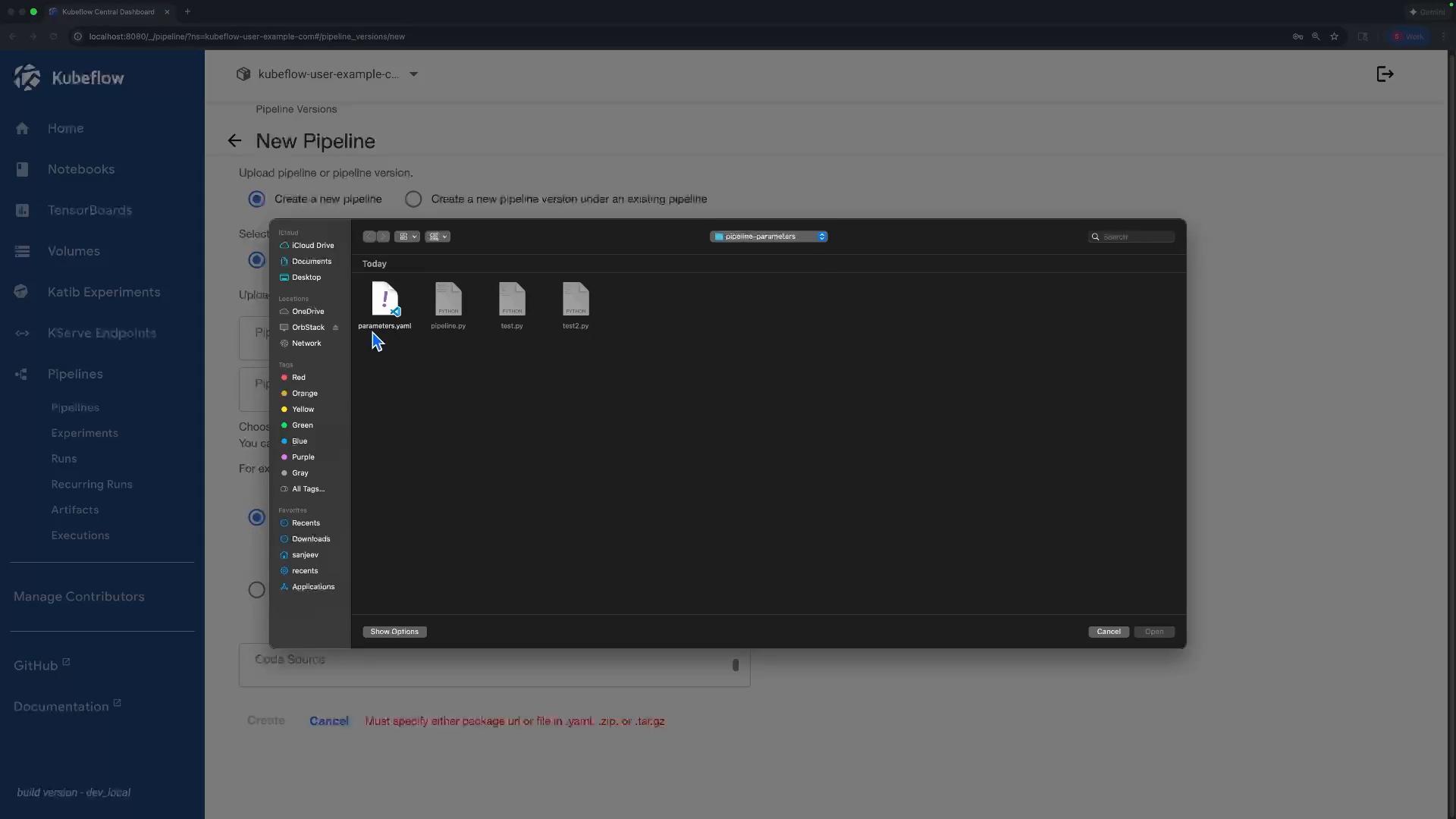This screenshot has width=1456, height=819.
Task: Open Katib Experiments in sidebar
Action: tap(104, 292)
